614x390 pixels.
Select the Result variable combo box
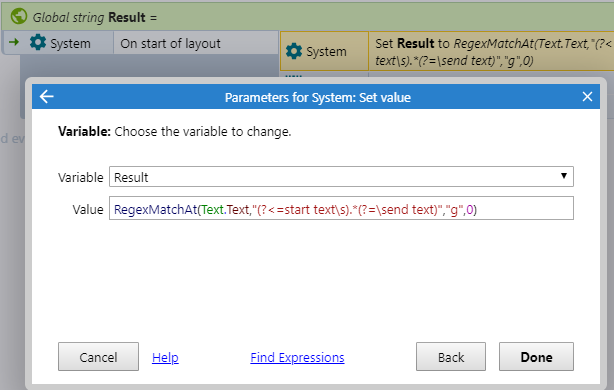(x=341, y=177)
